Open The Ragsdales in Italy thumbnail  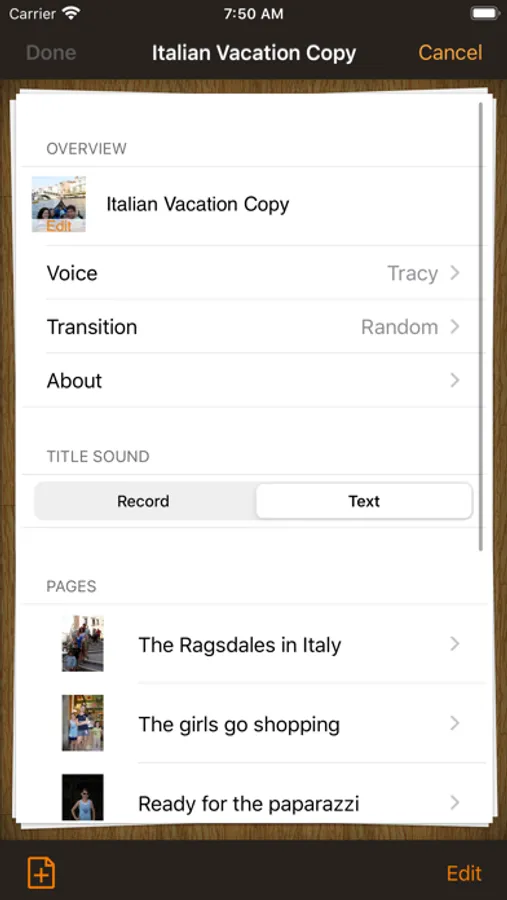(x=83, y=643)
